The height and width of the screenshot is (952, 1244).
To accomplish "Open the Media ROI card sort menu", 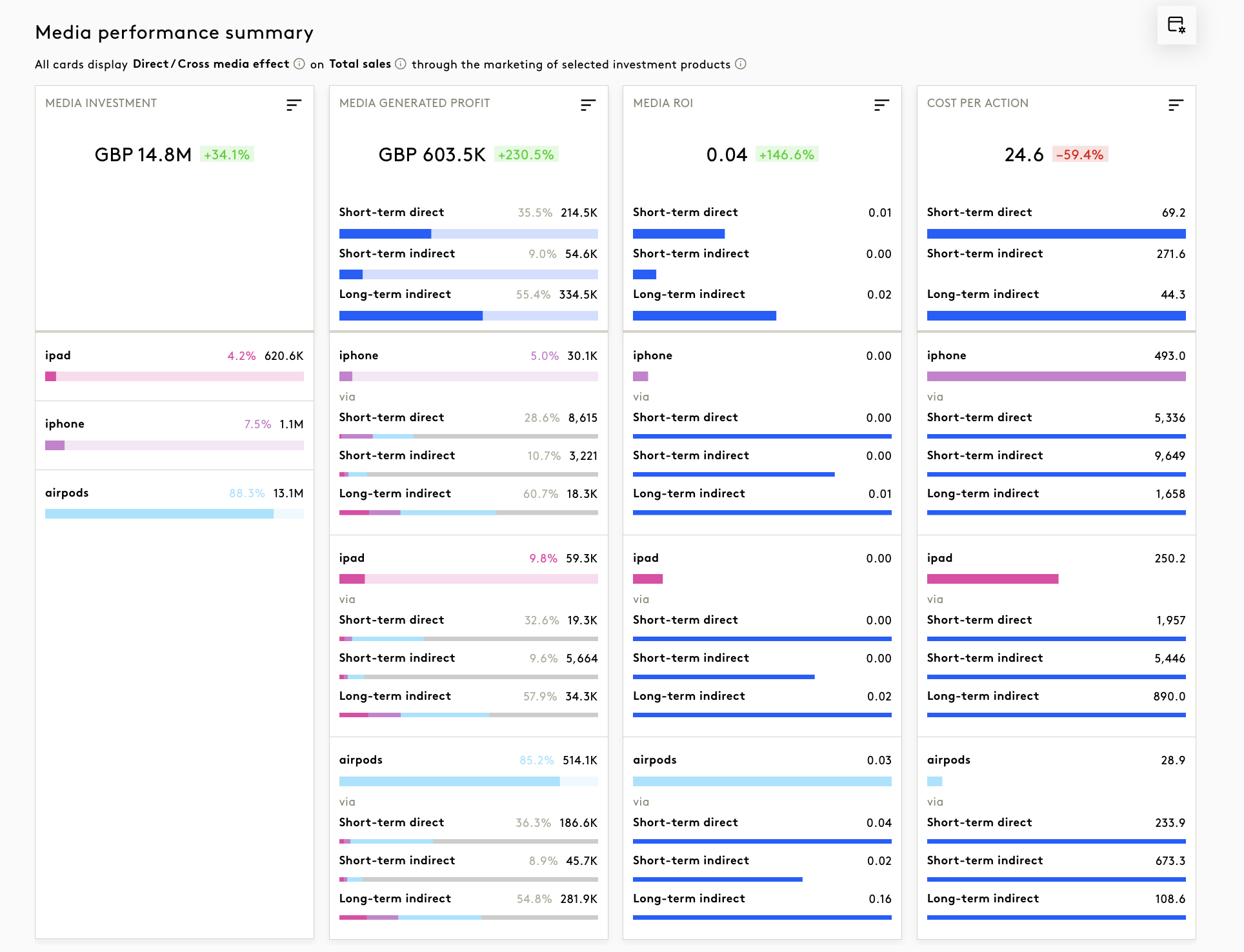I will pyautogui.click(x=881, y=104).
